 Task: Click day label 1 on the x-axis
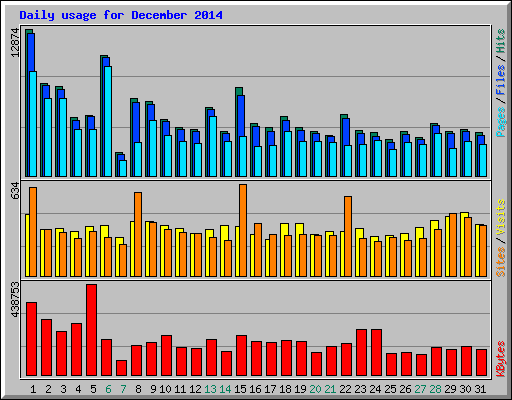pos(33,389)
